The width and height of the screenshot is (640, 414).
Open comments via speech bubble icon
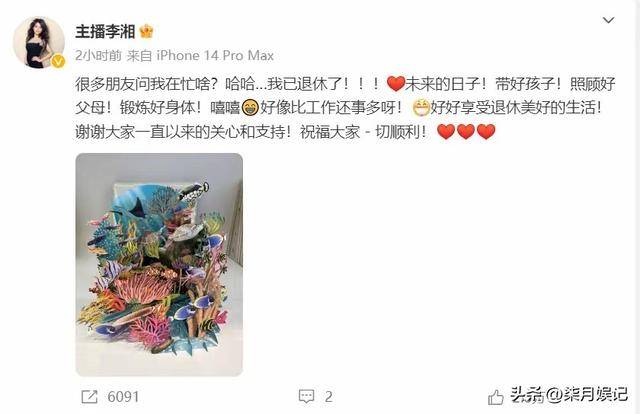coord(307,396)
